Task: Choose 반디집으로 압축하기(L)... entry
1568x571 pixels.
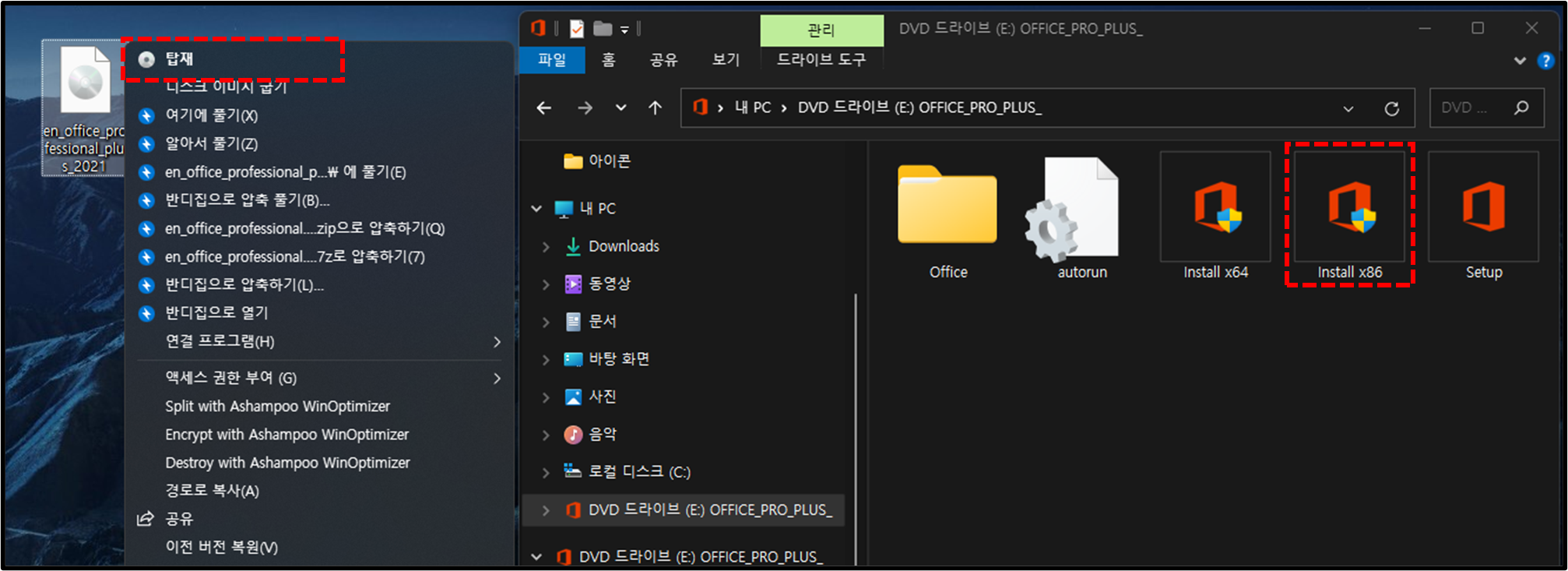Action: (244, 284)
